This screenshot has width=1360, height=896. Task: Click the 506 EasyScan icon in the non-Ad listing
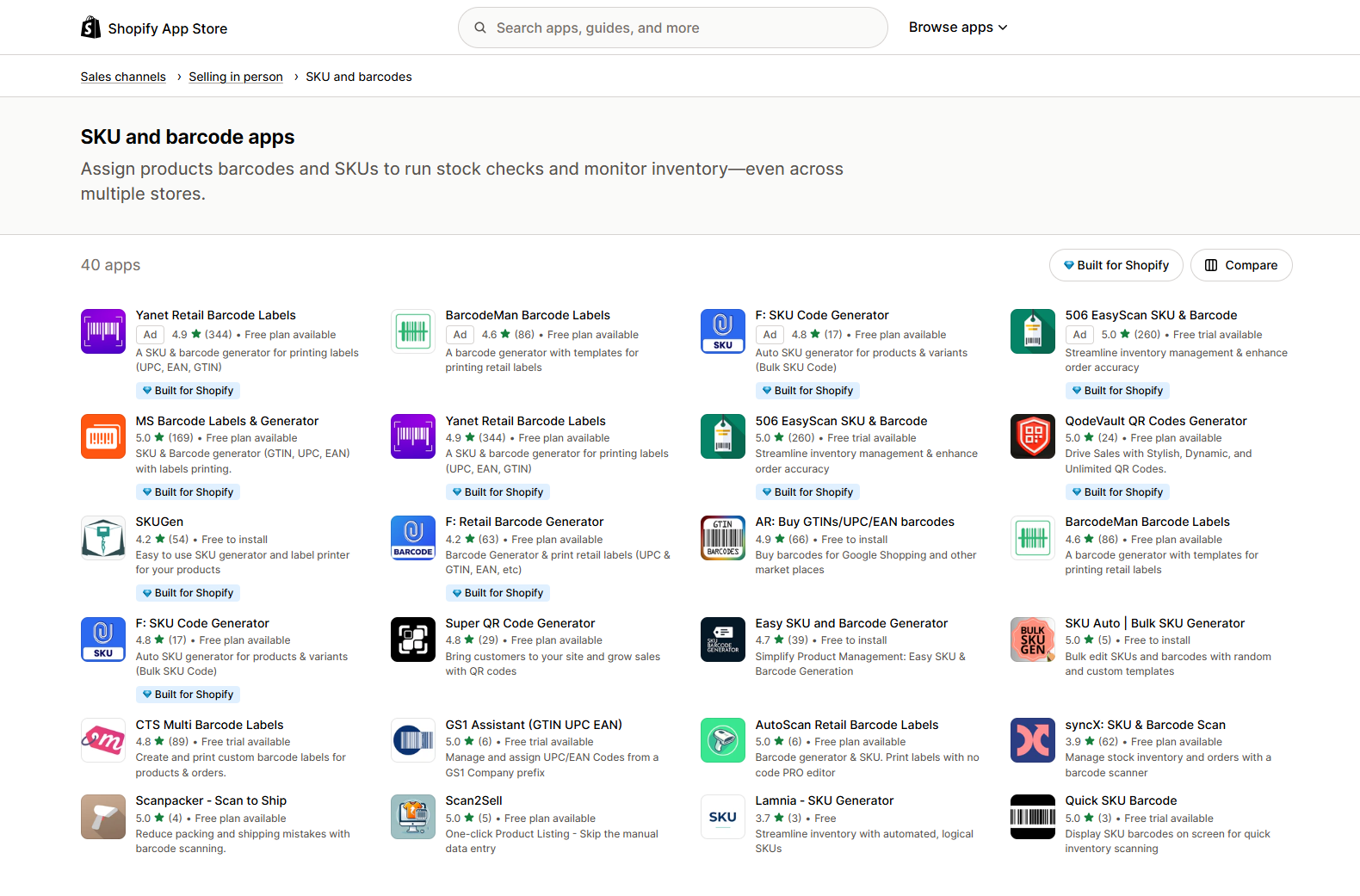(723, 436)
